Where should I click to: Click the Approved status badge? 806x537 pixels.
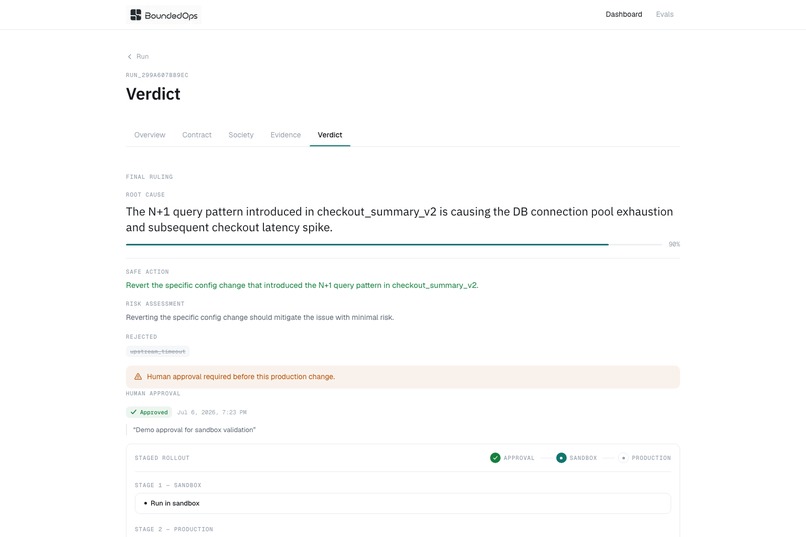pos(149,412)
